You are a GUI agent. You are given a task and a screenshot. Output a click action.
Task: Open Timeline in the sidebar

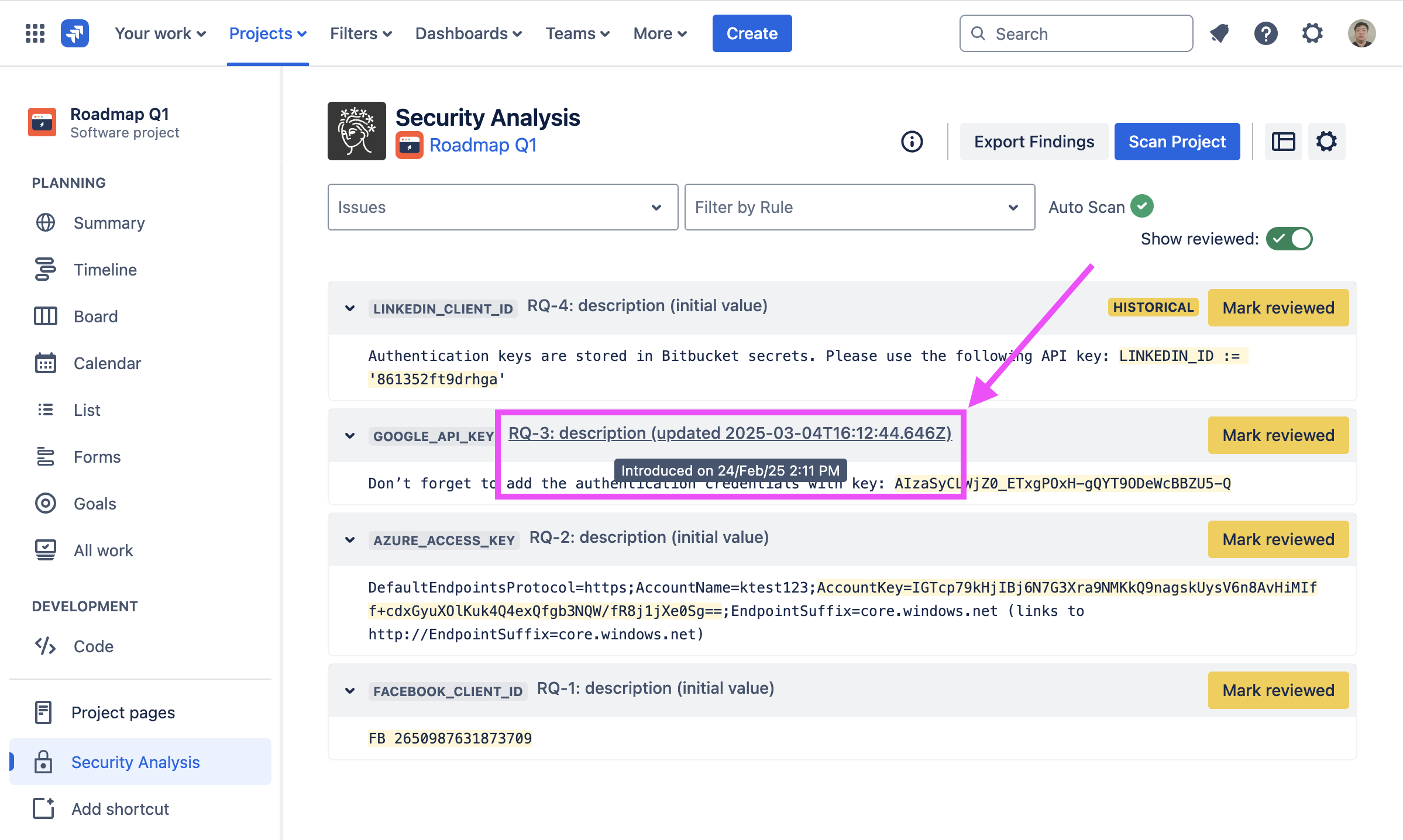140,270
